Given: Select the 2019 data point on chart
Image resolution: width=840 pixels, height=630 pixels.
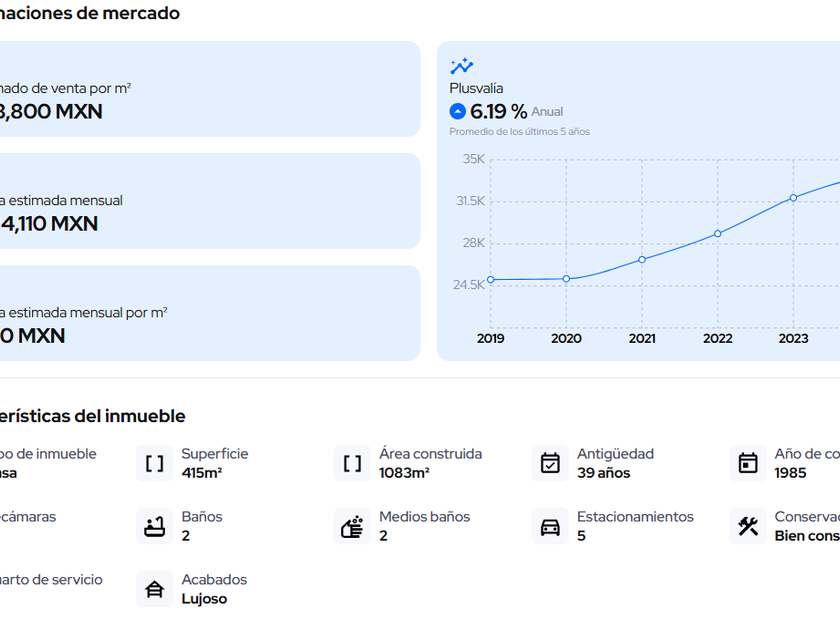Looking at the screenshot, I should (491, 280).
